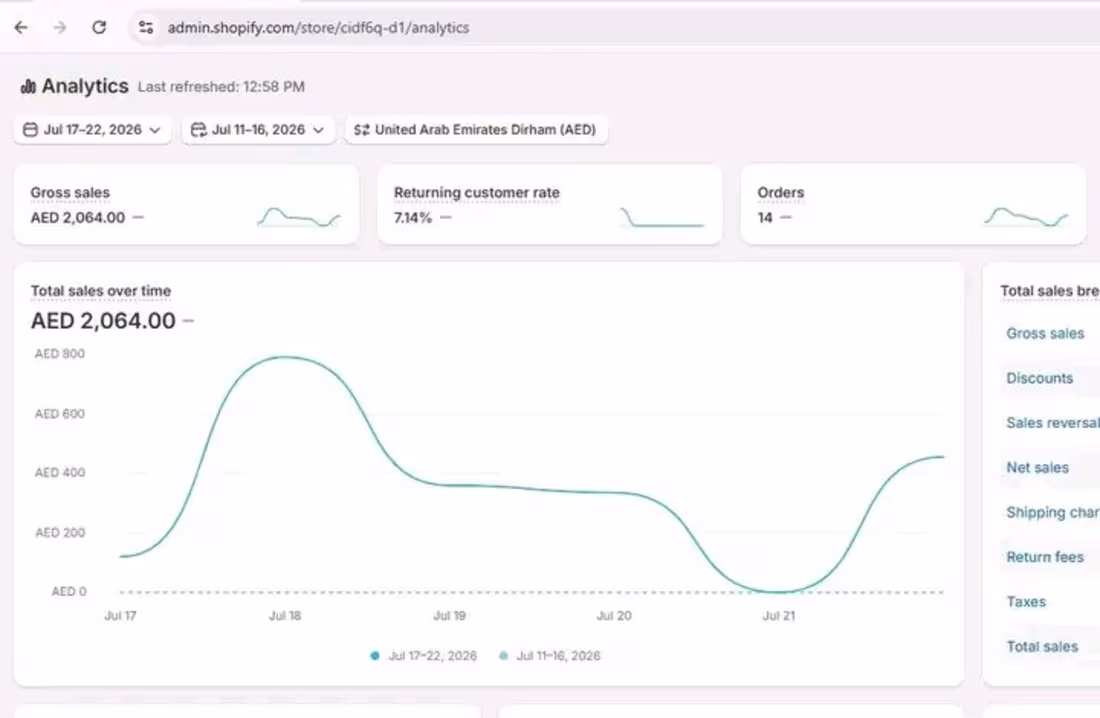Click the browser forward arrow
Image resolution: width=1100 pixels, height=718 pixels.
60,27
